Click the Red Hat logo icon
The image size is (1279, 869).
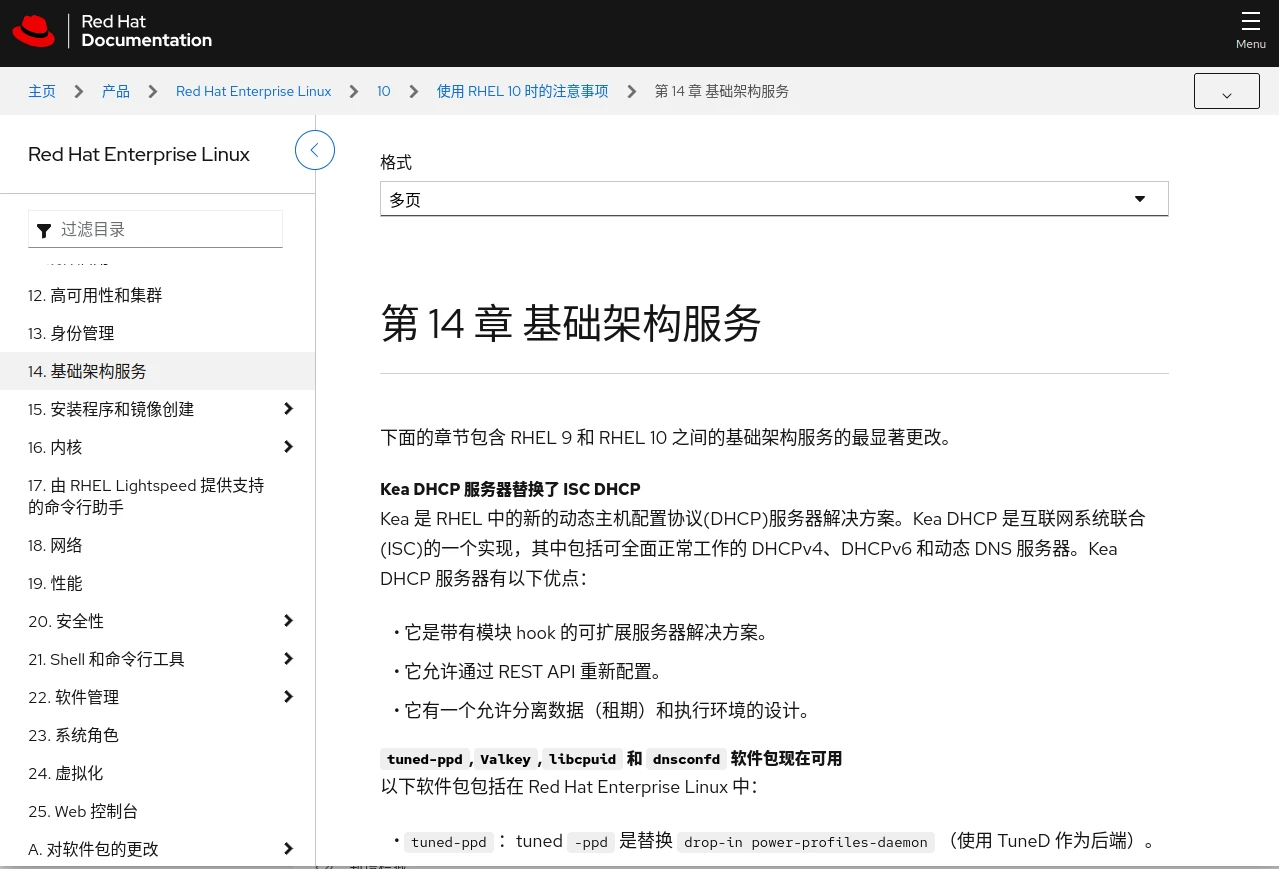click(x=33, y=30)
